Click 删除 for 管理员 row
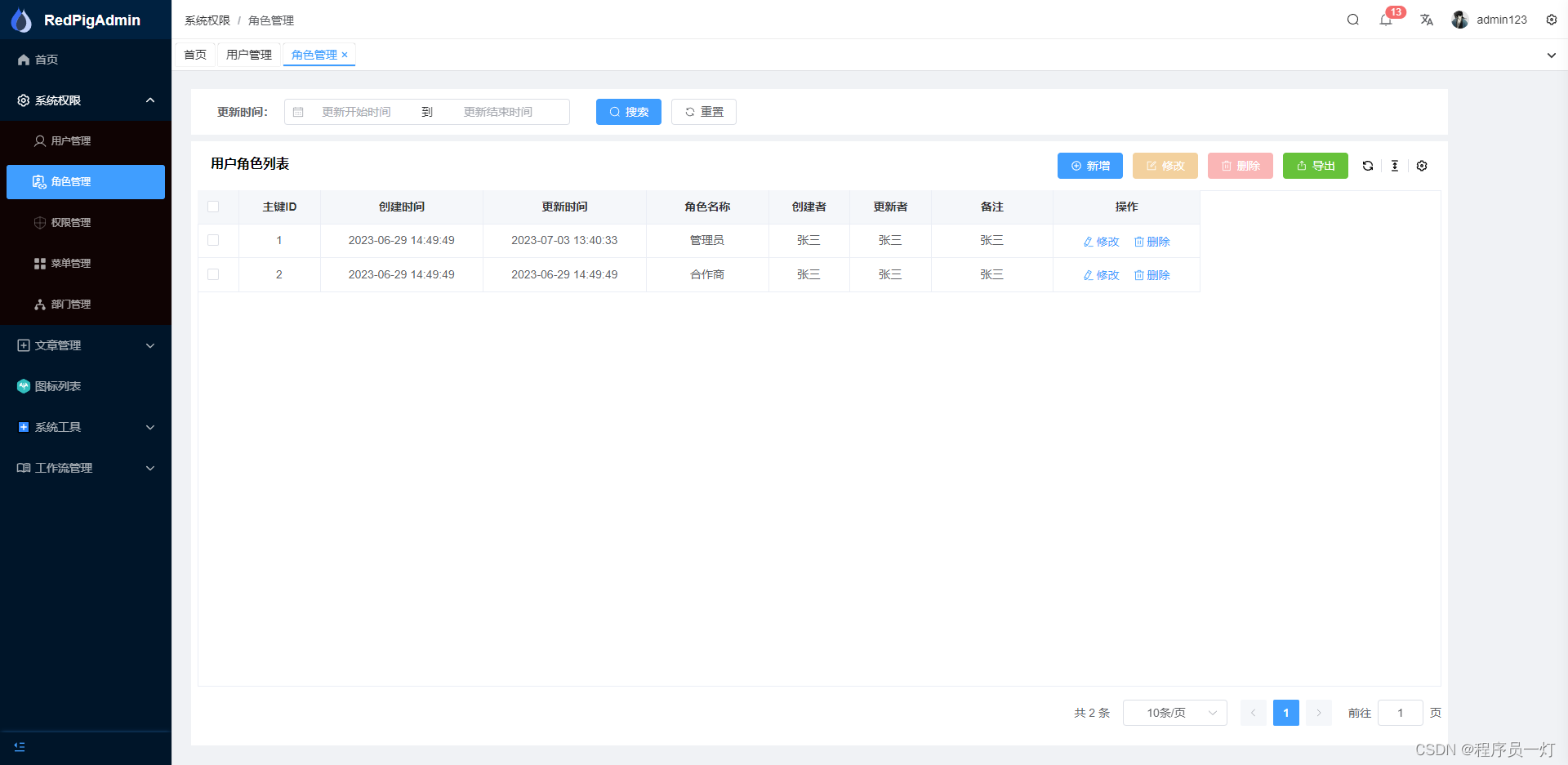 click(1151, 242)
